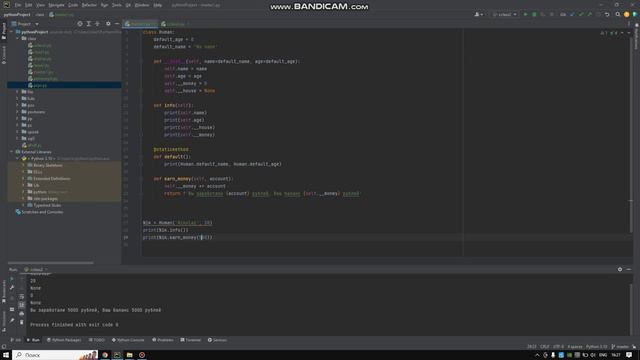The image size is (640, 360).
Task: Toggle soft-wrap in Run console
Action: 22,297
